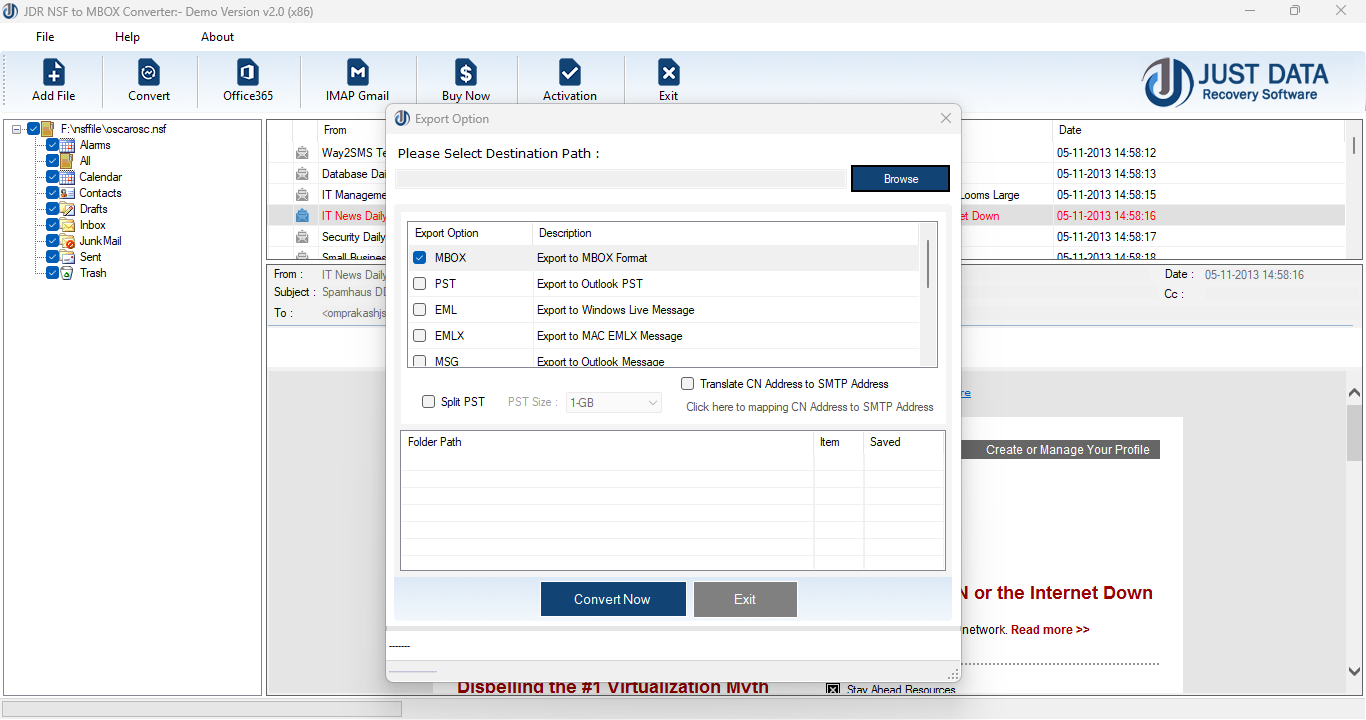Check the EMLX export option
The width and height of the screenshot is (1366, 720).
[x=420, y=336]
